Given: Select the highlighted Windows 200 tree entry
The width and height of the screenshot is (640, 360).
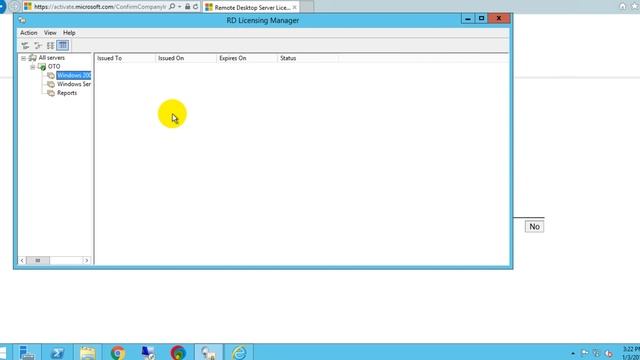Looking at the screenshot, I should [x=74, y=76].
